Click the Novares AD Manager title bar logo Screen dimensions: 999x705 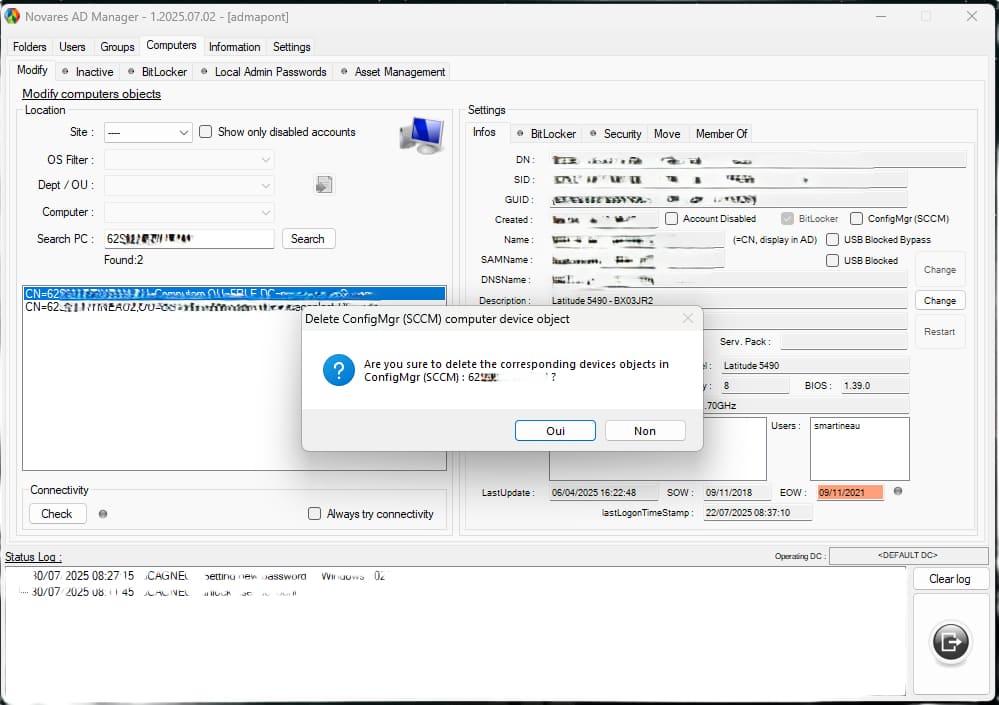[x=13, y=16]
